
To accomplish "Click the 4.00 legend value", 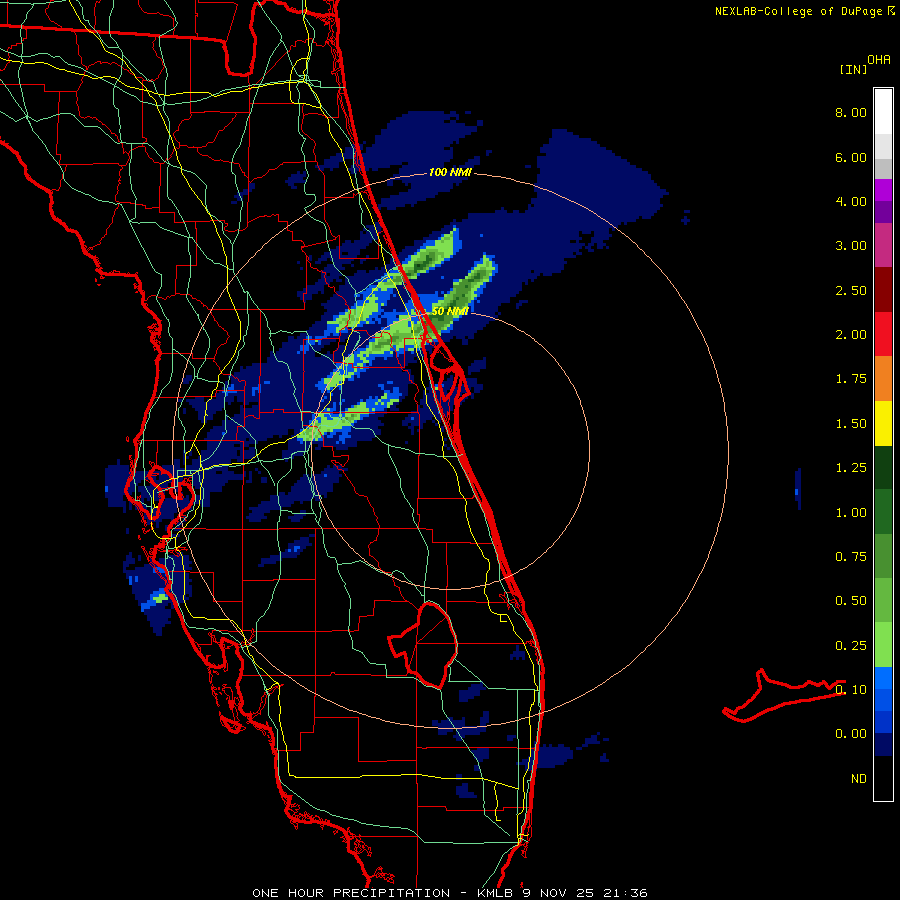I will coord(851,201).
